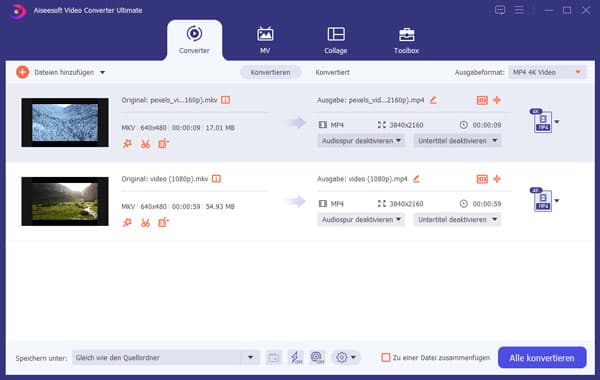The width and height of the screenshot is (600, 380).
Task: Open the scissors cut tool for pexels video
Action: pos(145,144)
